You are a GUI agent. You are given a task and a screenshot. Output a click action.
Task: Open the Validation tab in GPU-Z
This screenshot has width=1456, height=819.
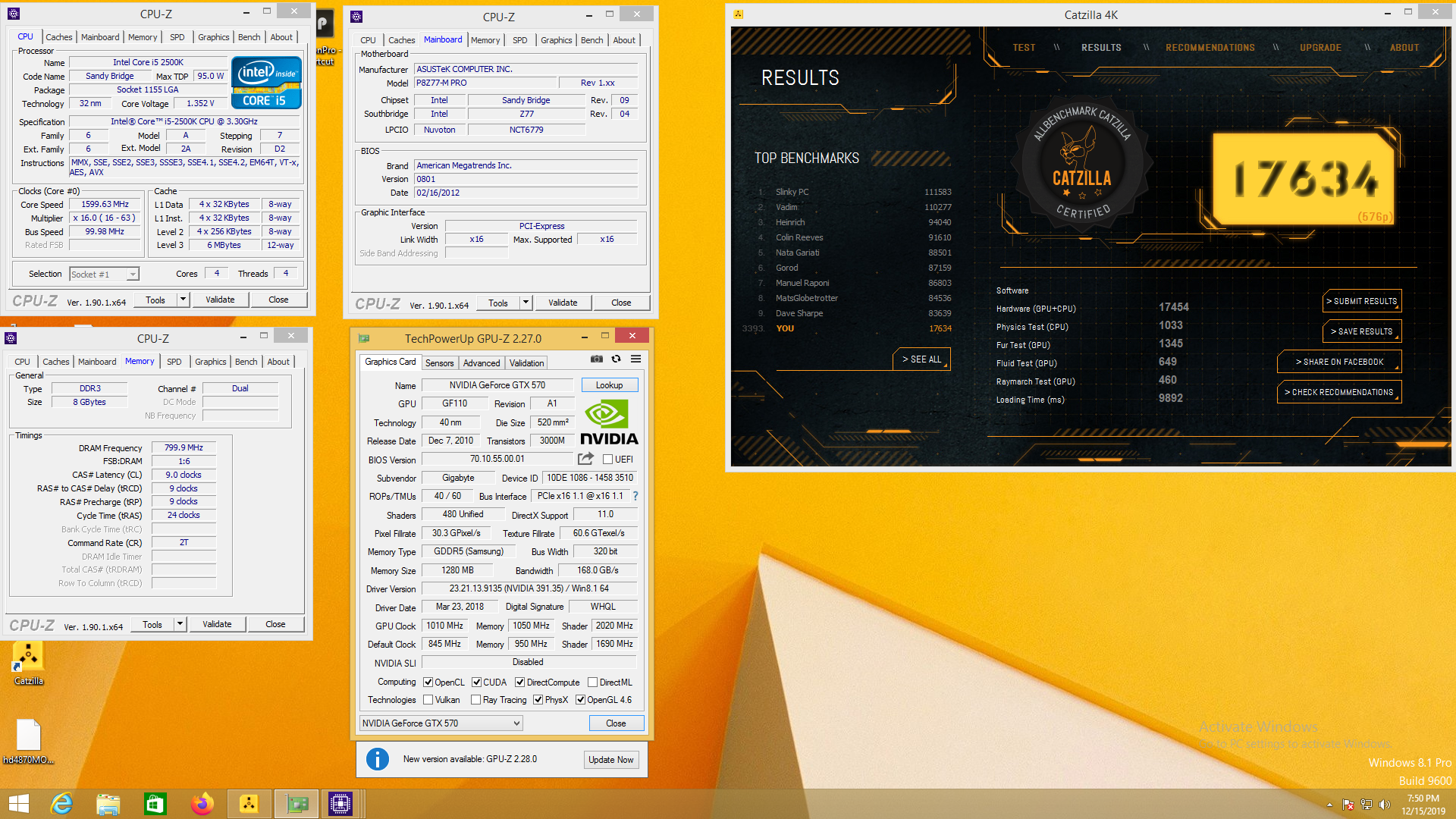pyautogui.click(x=526, y=363)
